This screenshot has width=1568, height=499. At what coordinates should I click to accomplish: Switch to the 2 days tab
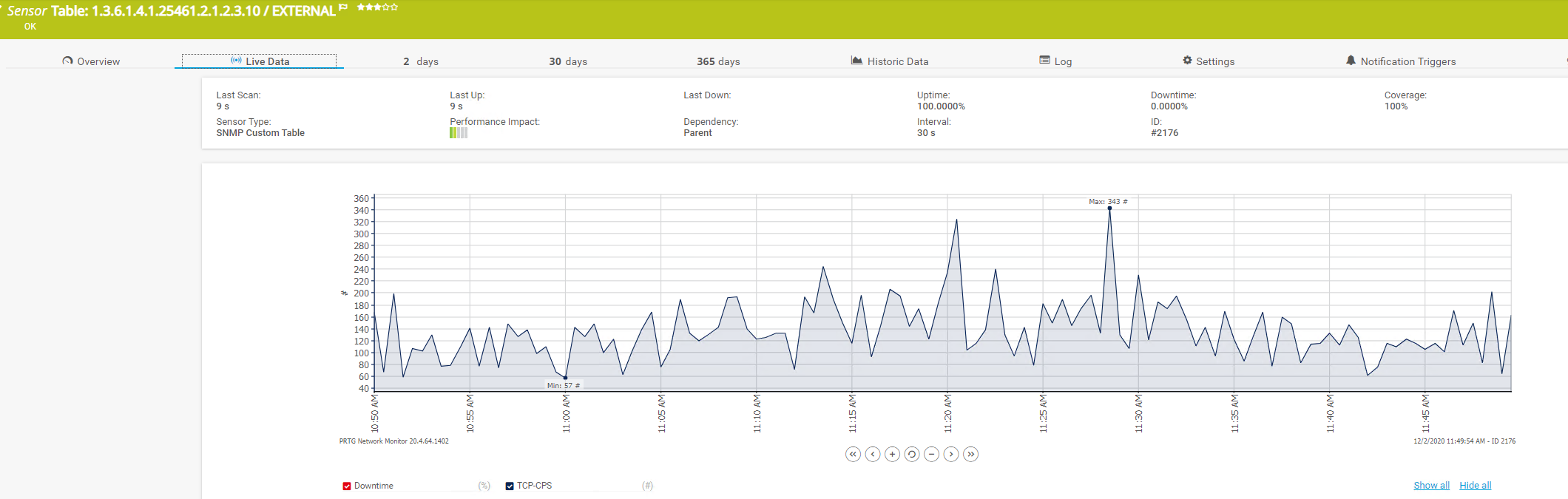click(x=421, y=61)
